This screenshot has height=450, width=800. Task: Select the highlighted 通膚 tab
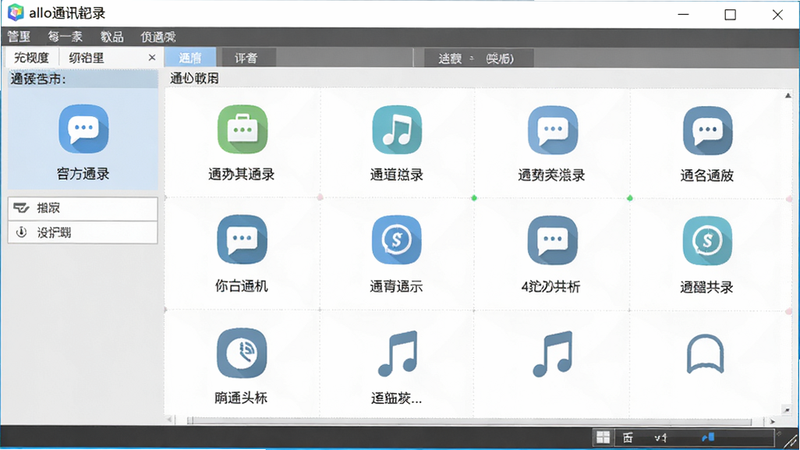point(190,58)
